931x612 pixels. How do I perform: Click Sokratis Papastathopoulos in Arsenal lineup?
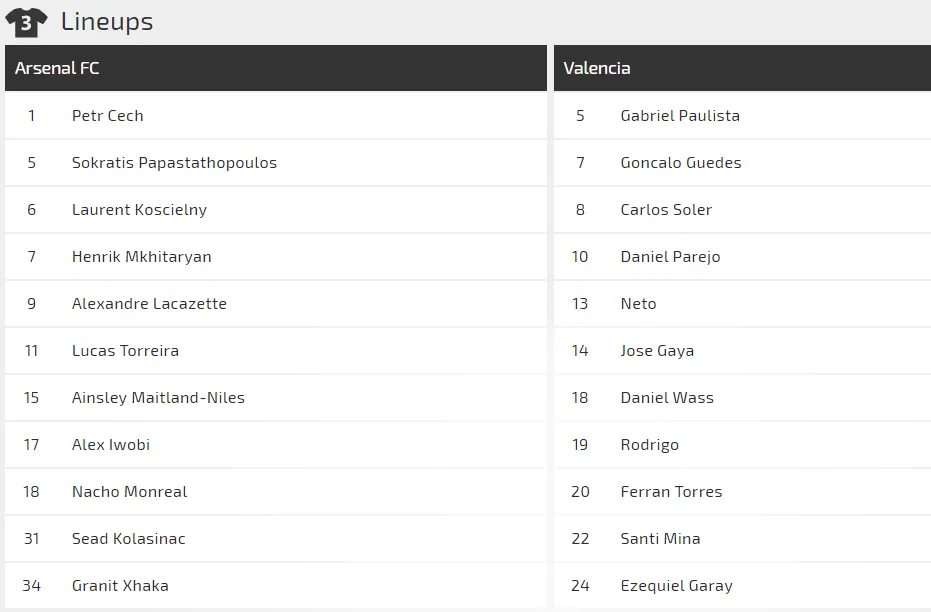pyautogui.click(x=174, y=163)
